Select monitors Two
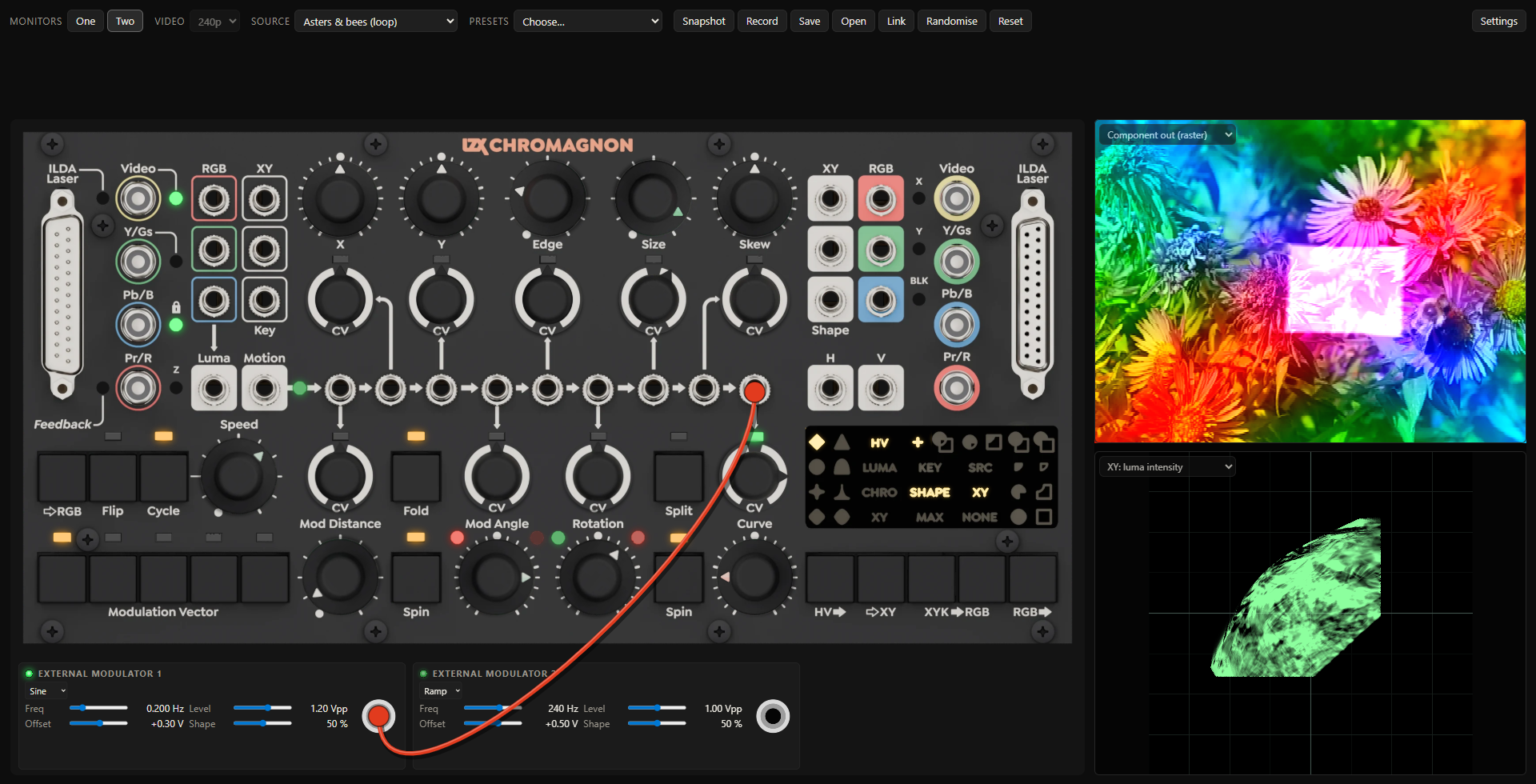Viewport: 1536px width, 784px height. coord(125,22)
